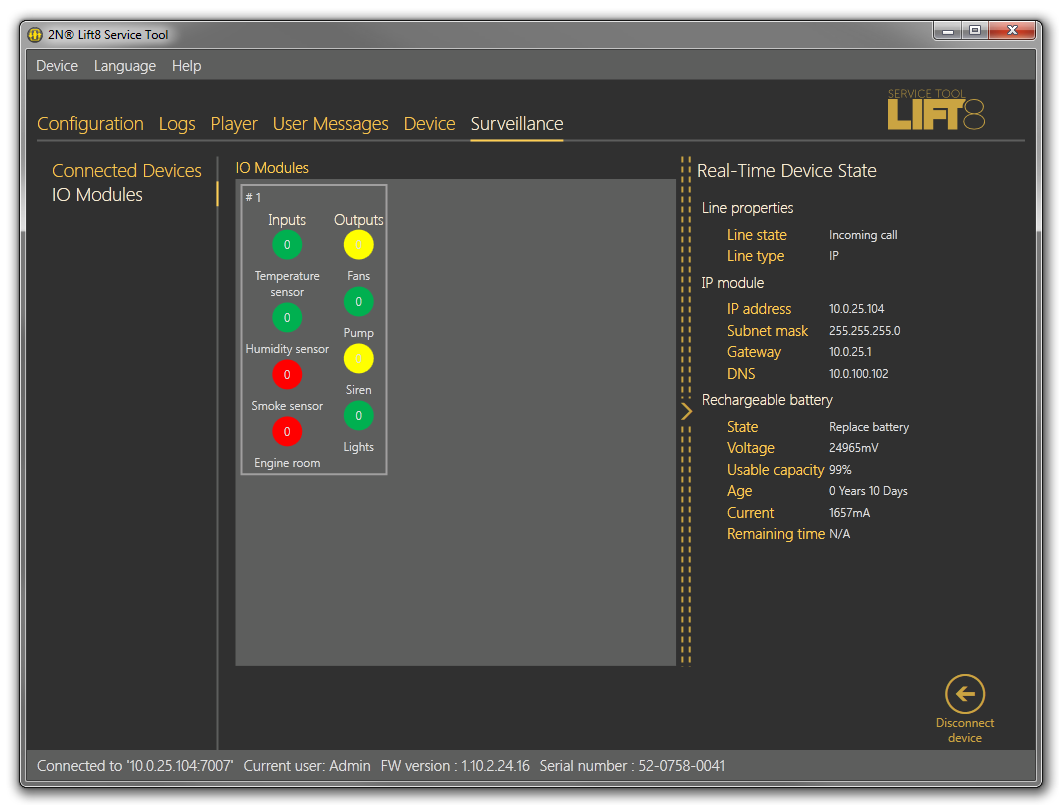Click green indicator above Pump label
Screen dimensions: 1059x805
[x=358, y=301]
